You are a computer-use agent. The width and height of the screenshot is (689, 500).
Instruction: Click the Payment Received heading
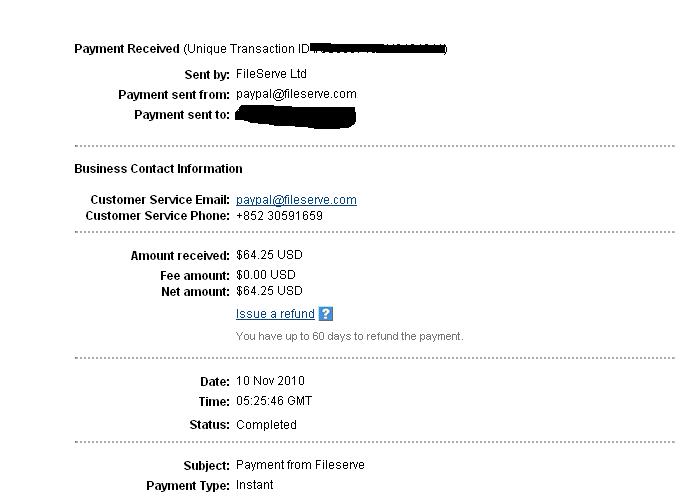pos(126,49)
